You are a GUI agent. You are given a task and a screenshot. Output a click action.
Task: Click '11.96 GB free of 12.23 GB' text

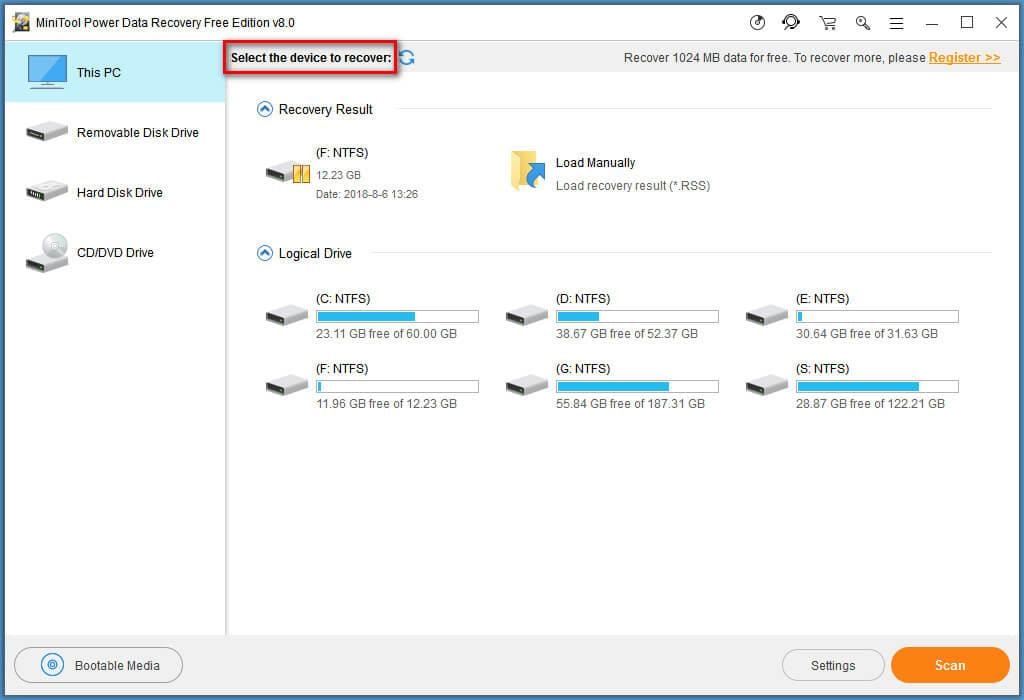click(x=386, y=404)
